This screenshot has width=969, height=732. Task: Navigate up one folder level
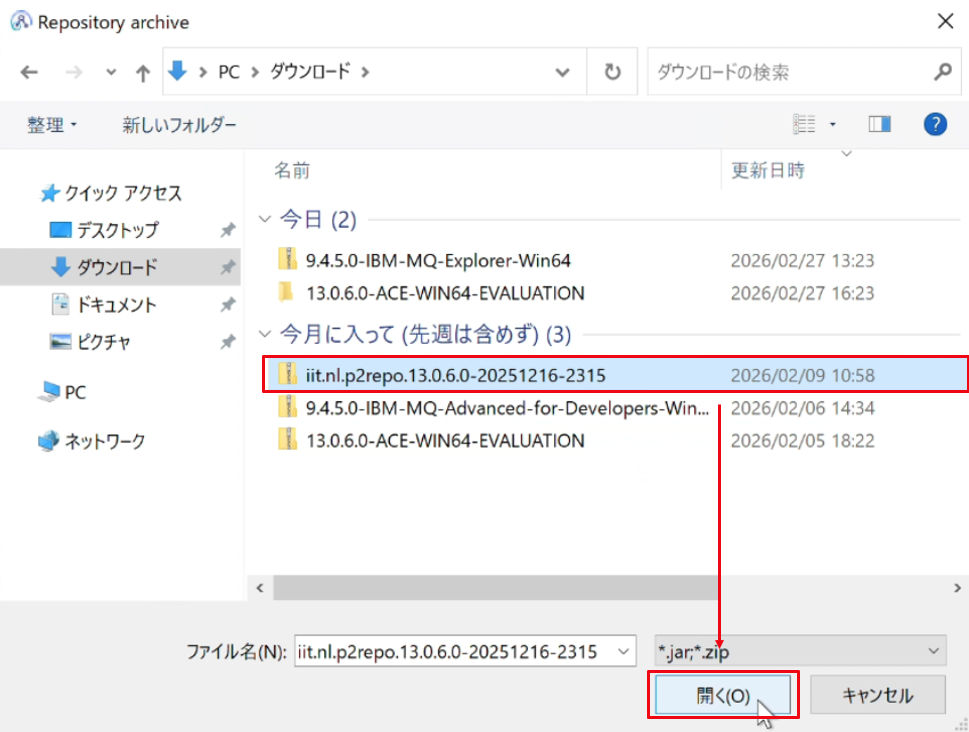[x=143, y=73]
